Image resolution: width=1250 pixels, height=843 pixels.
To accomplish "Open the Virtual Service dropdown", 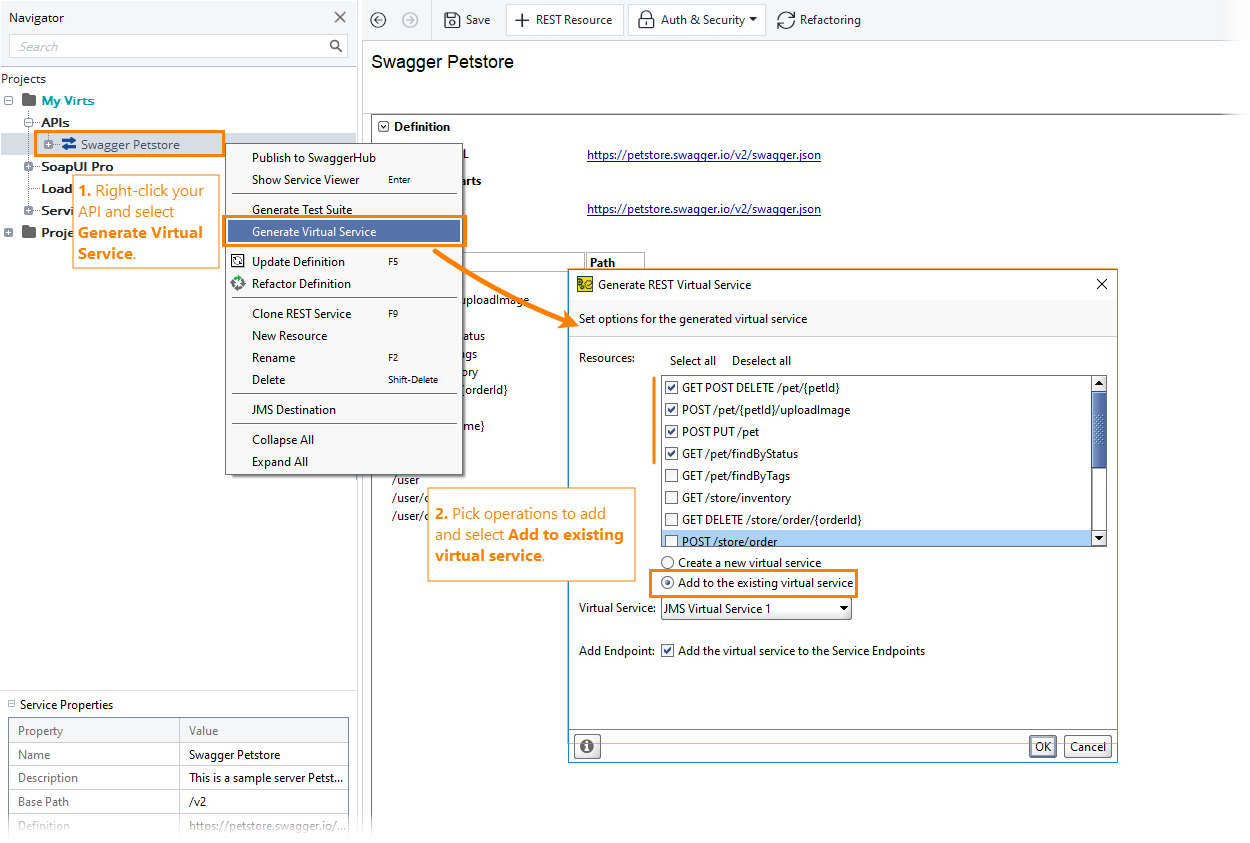I will click(x=755, y=608).
